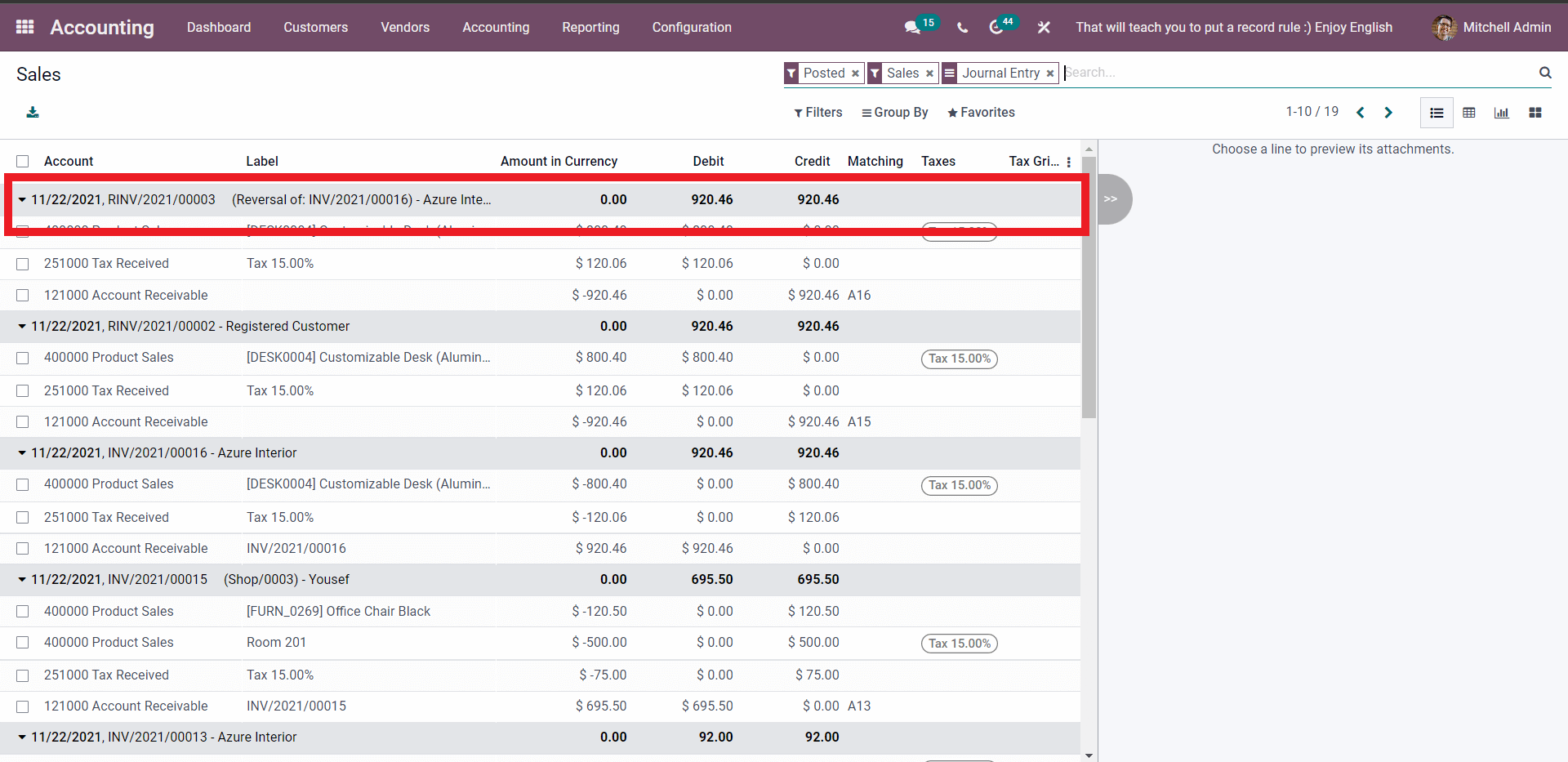Screen dimensions: 1568x762
Task: Sort by the Account column header
Action: [x=69, y=162]
